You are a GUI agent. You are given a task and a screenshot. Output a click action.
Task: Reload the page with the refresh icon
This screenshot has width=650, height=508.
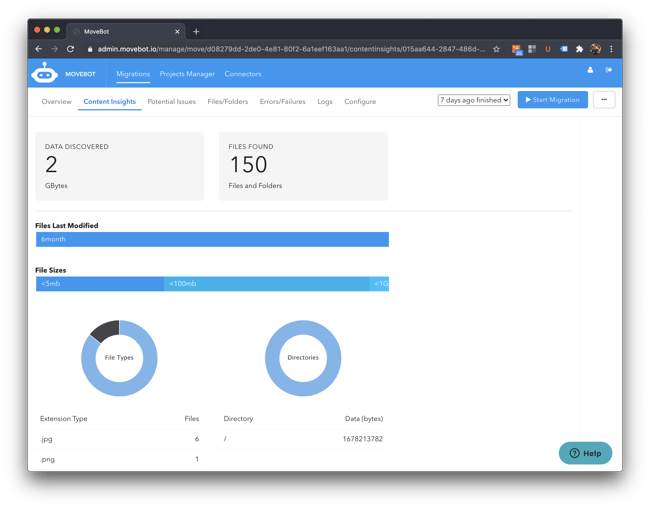pos(71,49)
